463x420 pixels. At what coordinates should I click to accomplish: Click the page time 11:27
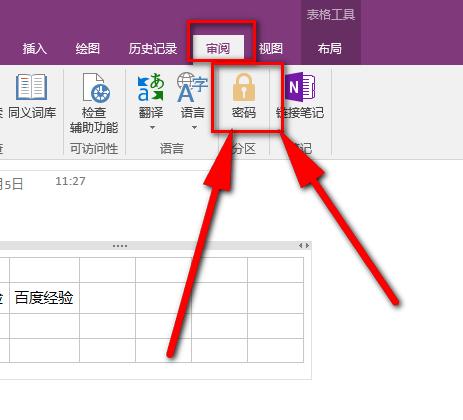click(70, 181)
